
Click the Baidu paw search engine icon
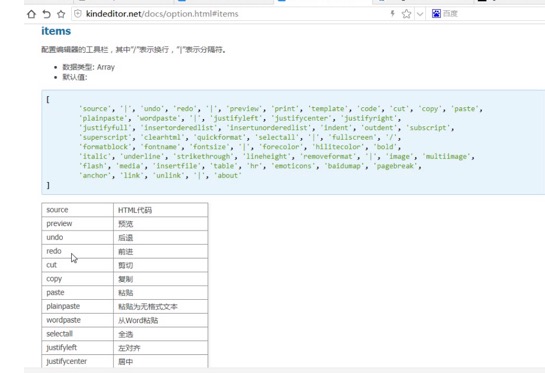pos(436,14)
